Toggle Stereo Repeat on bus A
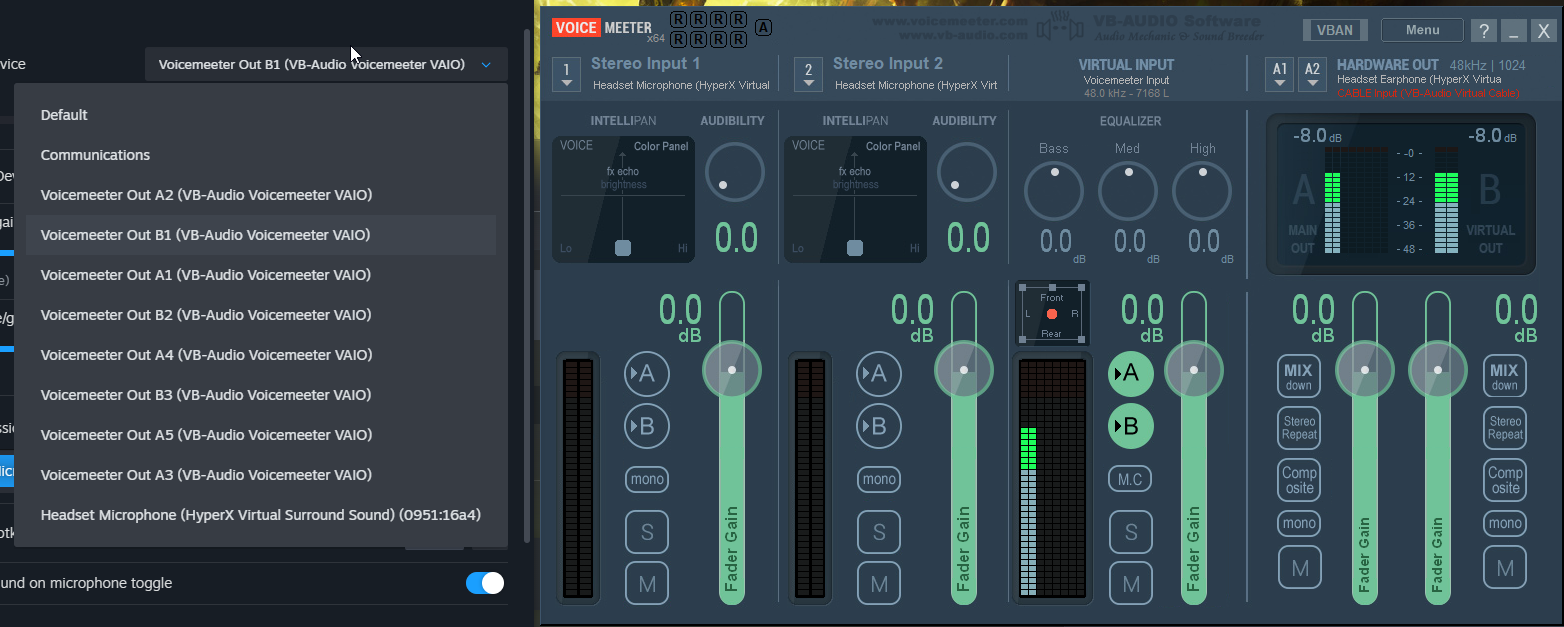Image resolution: width=1564 pixels, height=627 pixels. click(x=1299, y=427)
